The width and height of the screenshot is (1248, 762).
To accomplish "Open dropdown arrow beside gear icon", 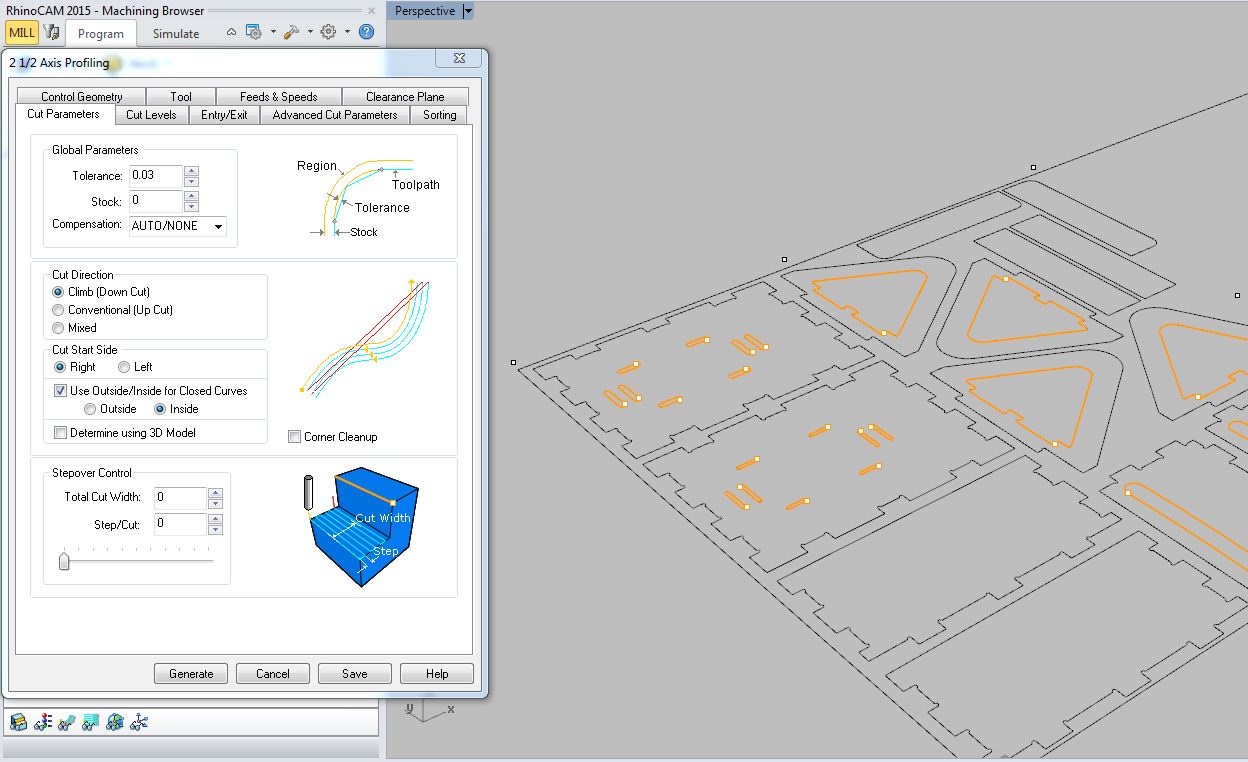I will [347, 32].
